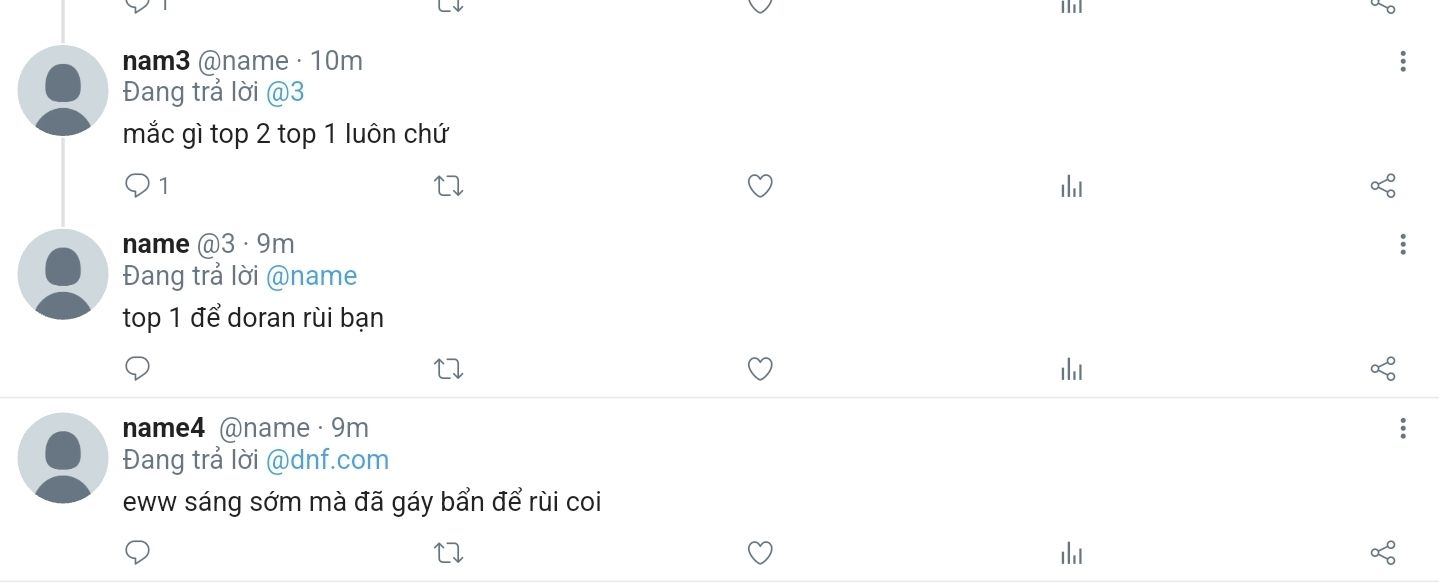Reply to the 'top 1 để doran' tweet
This screenshot has width=1439, height=584.
pyautogui.click(x=137, y=369)
